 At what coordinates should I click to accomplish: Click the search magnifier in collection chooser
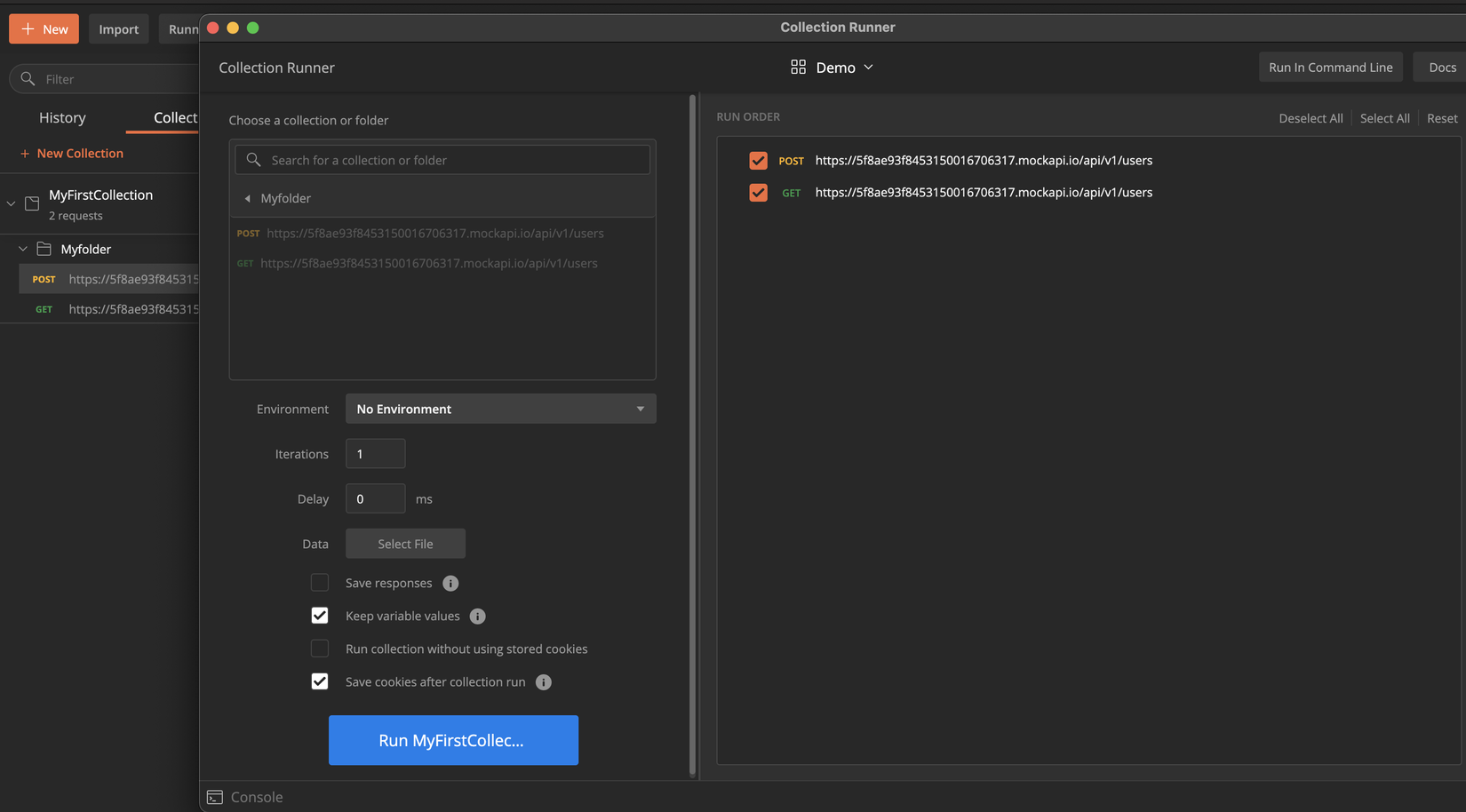tap(254, 160)
